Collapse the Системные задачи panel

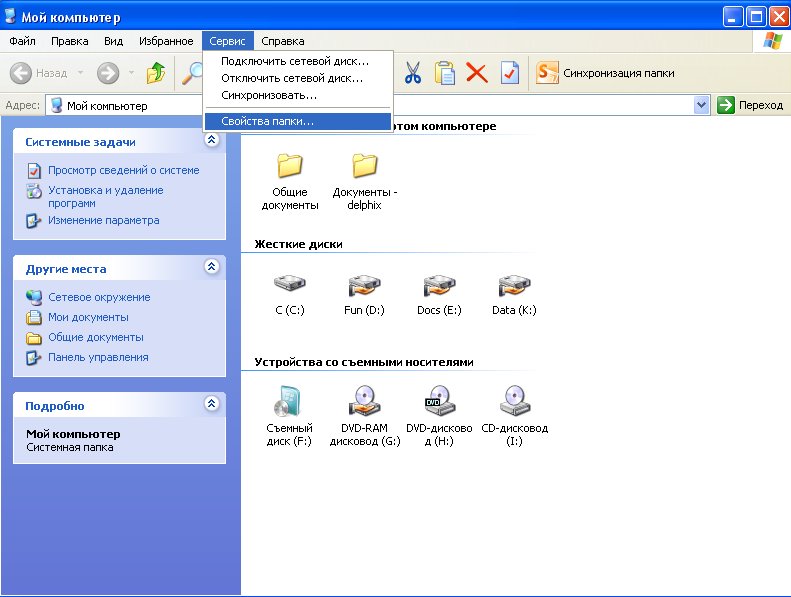(x=211, y=141)
